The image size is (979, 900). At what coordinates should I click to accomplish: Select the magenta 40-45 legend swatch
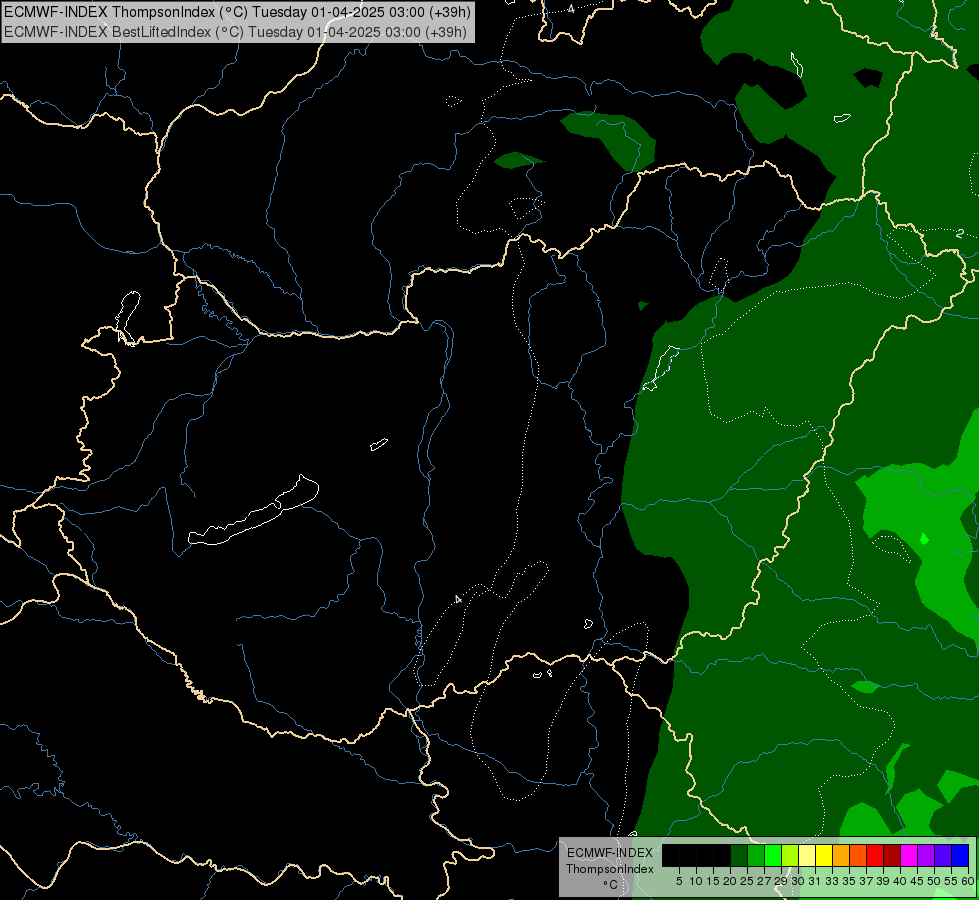tap(909, 855)
